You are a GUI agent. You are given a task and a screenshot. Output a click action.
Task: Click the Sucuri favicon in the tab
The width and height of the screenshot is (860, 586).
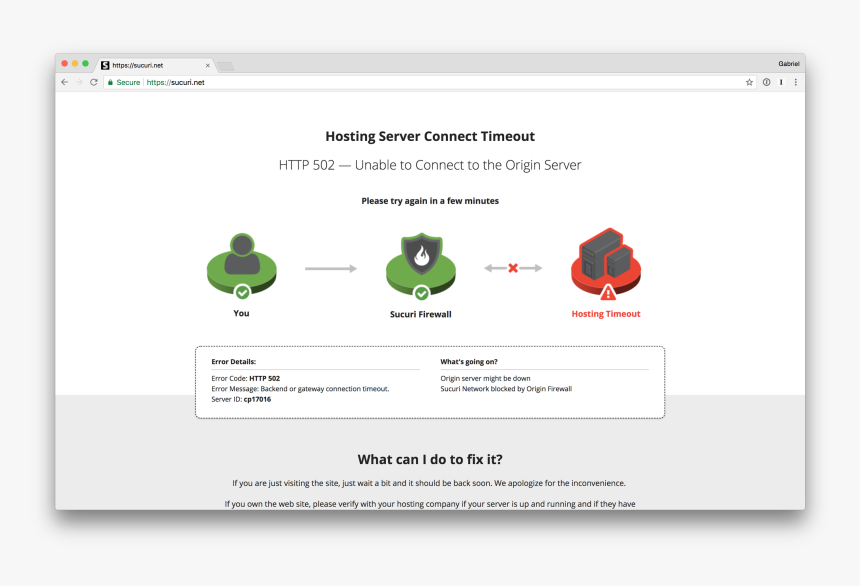point(105,65)
